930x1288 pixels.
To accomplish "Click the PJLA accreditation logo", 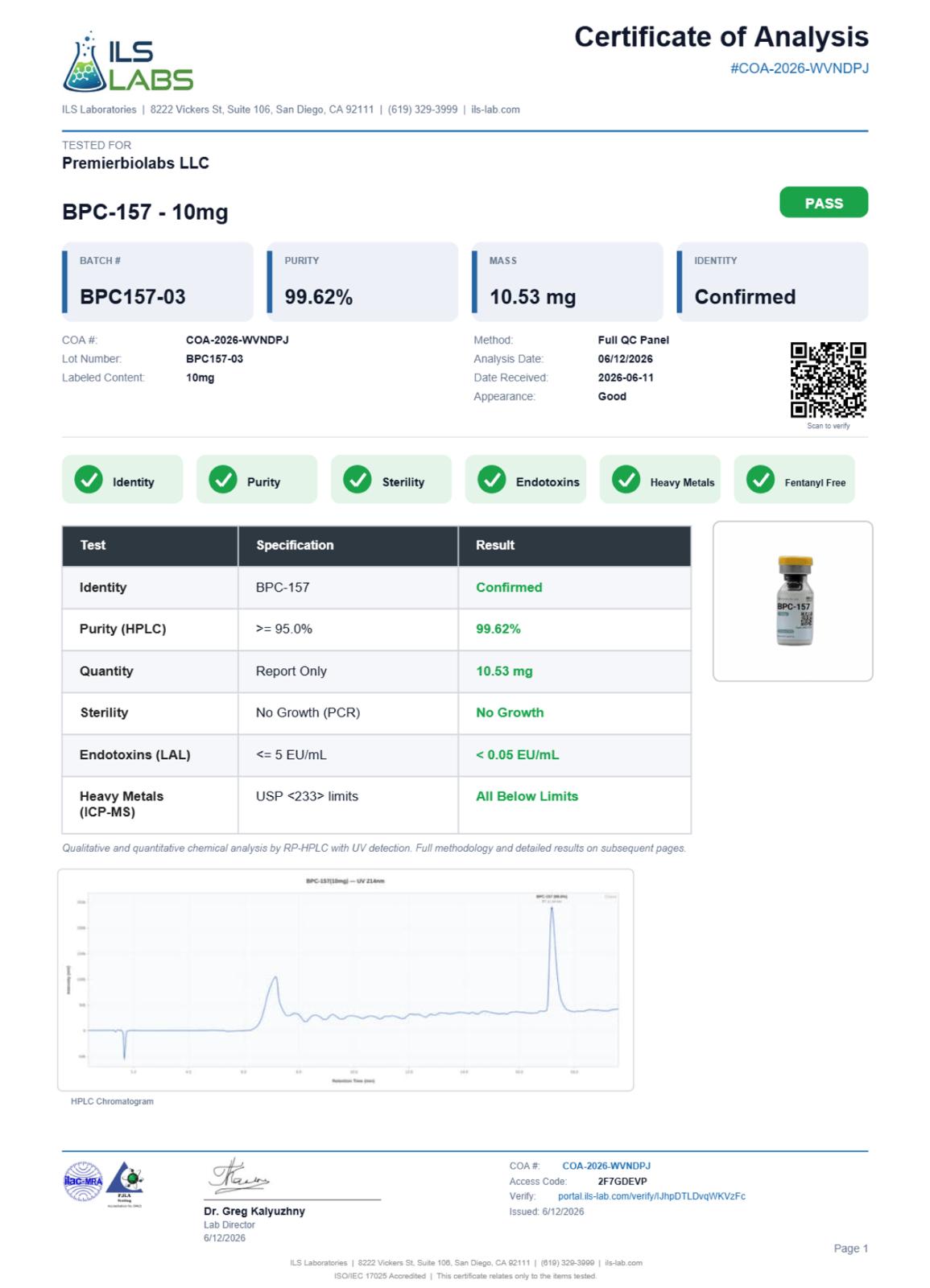I will [x=125, y=1183].
